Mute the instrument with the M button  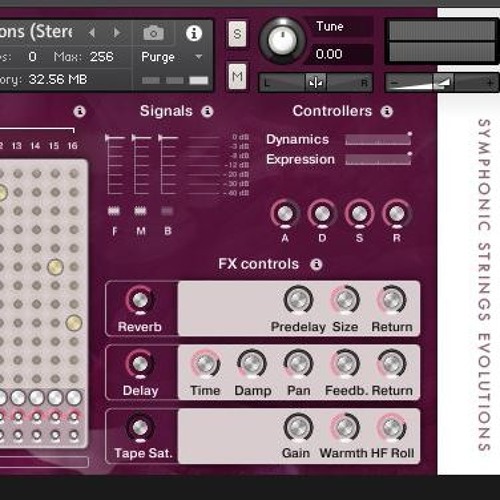pos(237,77)
